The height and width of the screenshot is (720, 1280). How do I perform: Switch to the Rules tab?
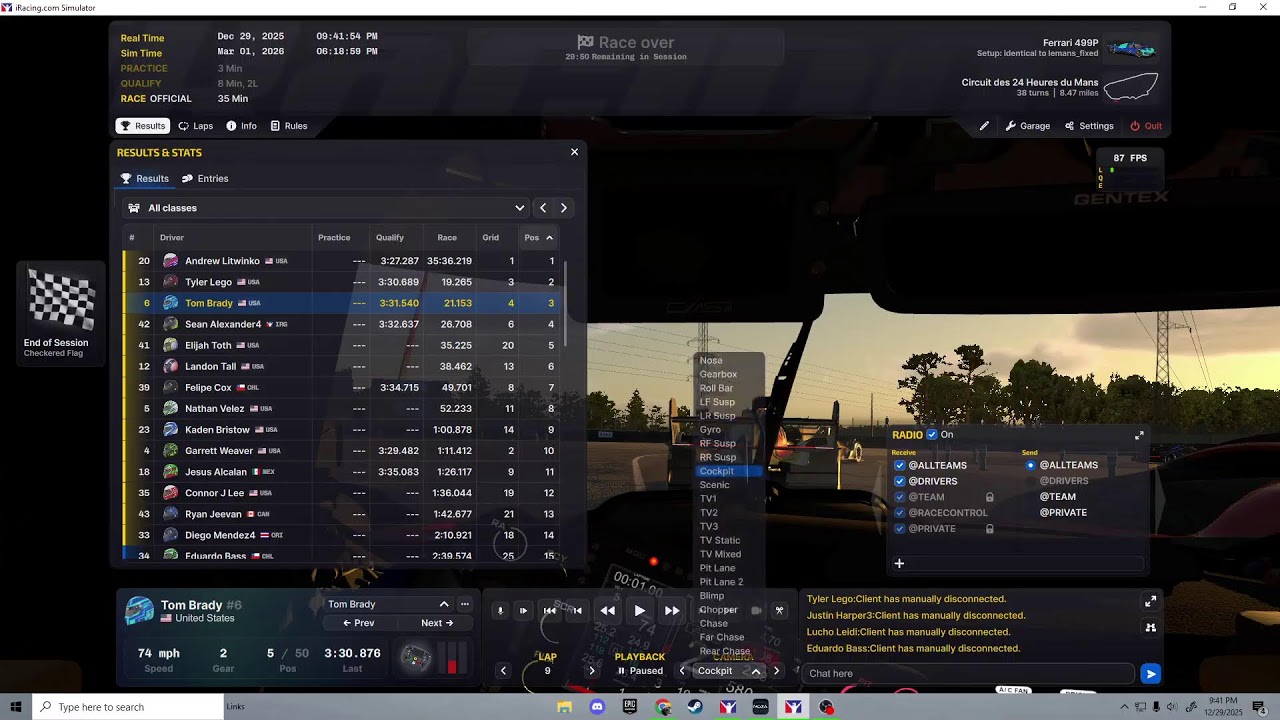pos(288,126)
